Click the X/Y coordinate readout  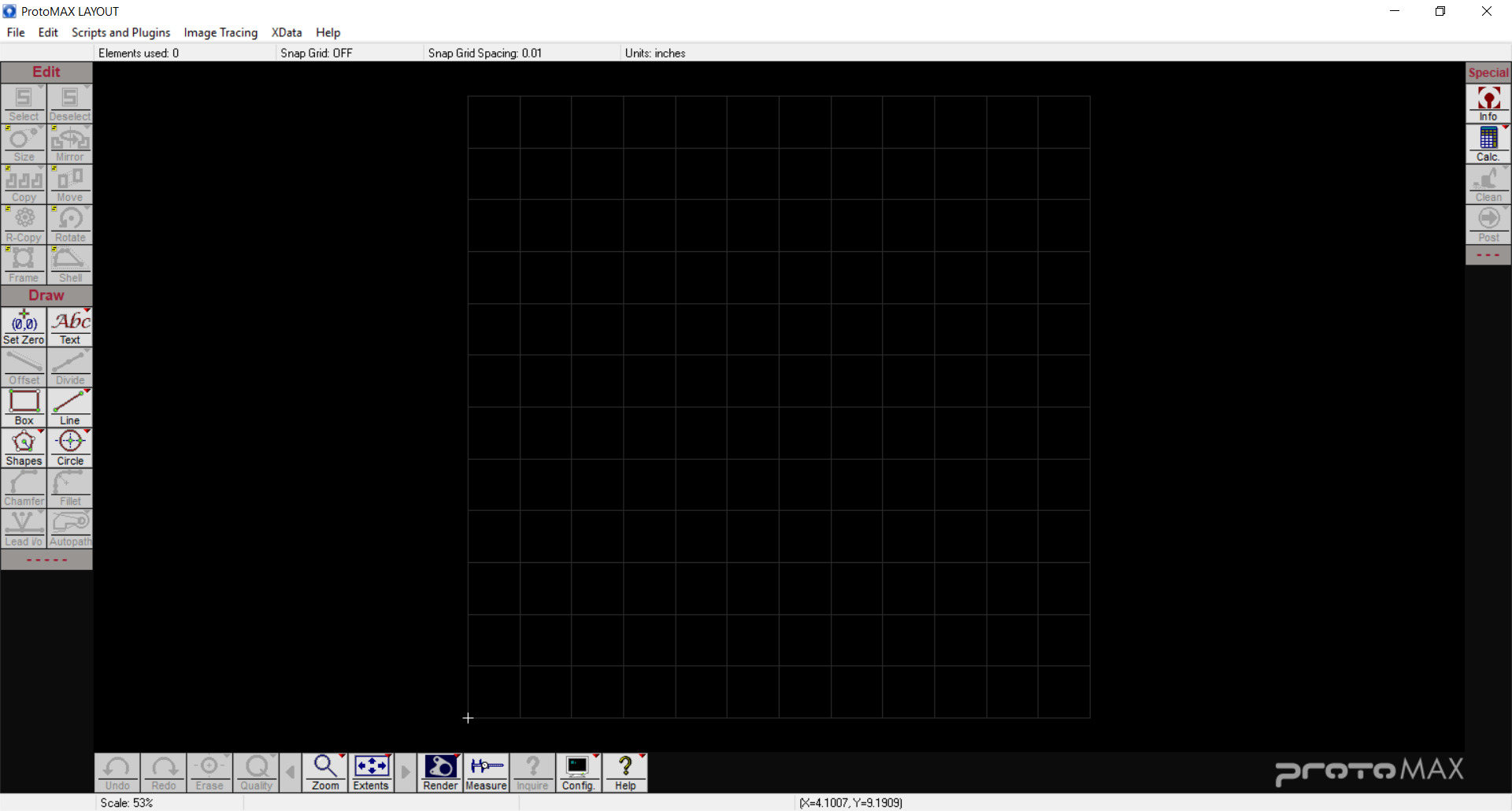point(850,802)
